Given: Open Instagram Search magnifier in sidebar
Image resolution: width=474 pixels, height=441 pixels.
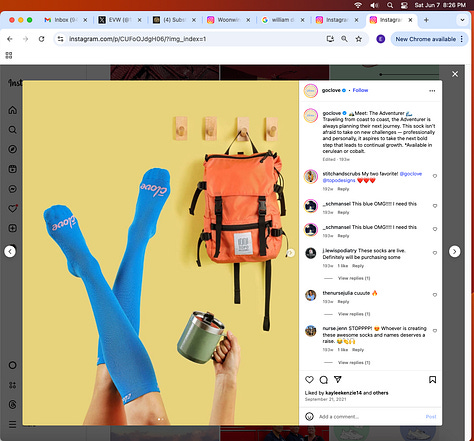Looking at the screenshot, I should pos(13,130).
